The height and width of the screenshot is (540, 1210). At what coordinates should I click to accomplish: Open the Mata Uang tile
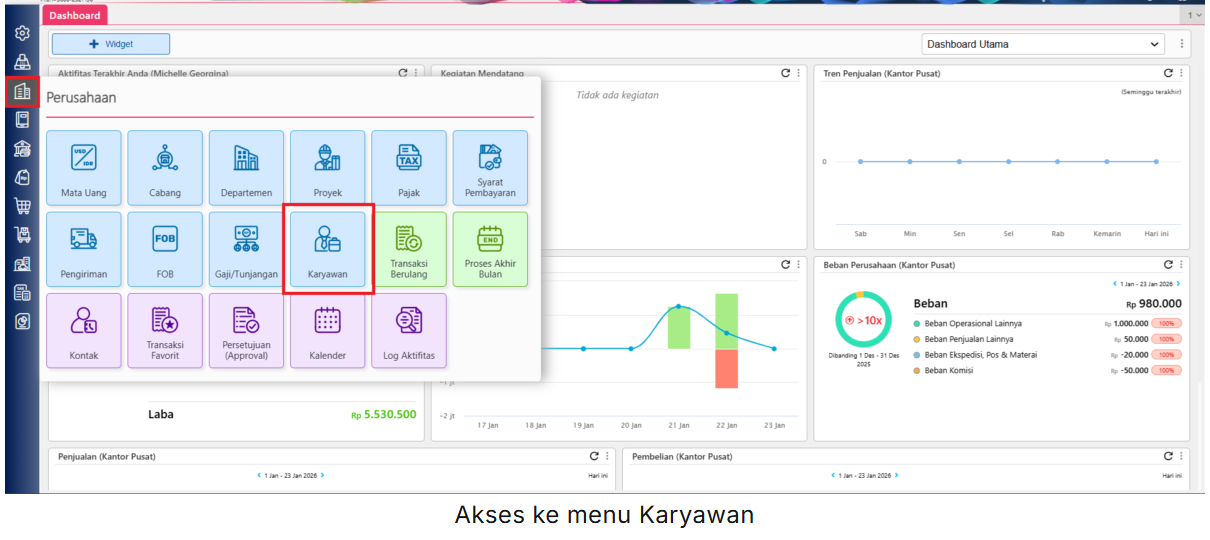(84, 168)
